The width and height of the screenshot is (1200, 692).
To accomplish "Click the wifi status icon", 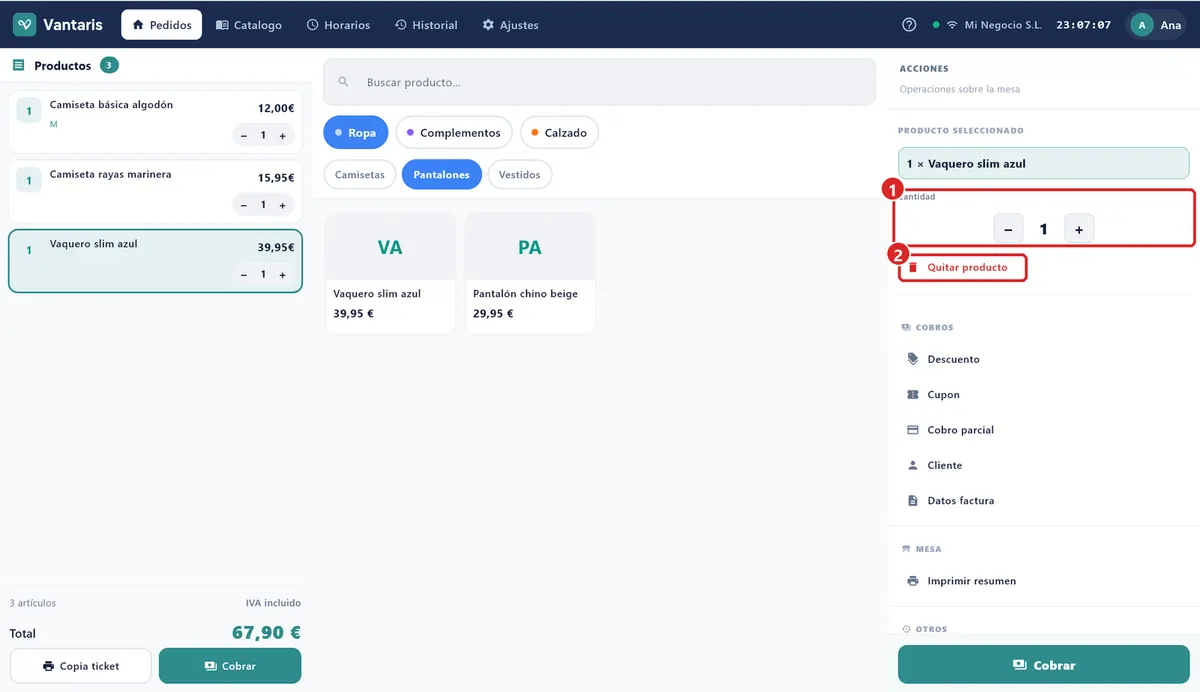I will 952,25.
